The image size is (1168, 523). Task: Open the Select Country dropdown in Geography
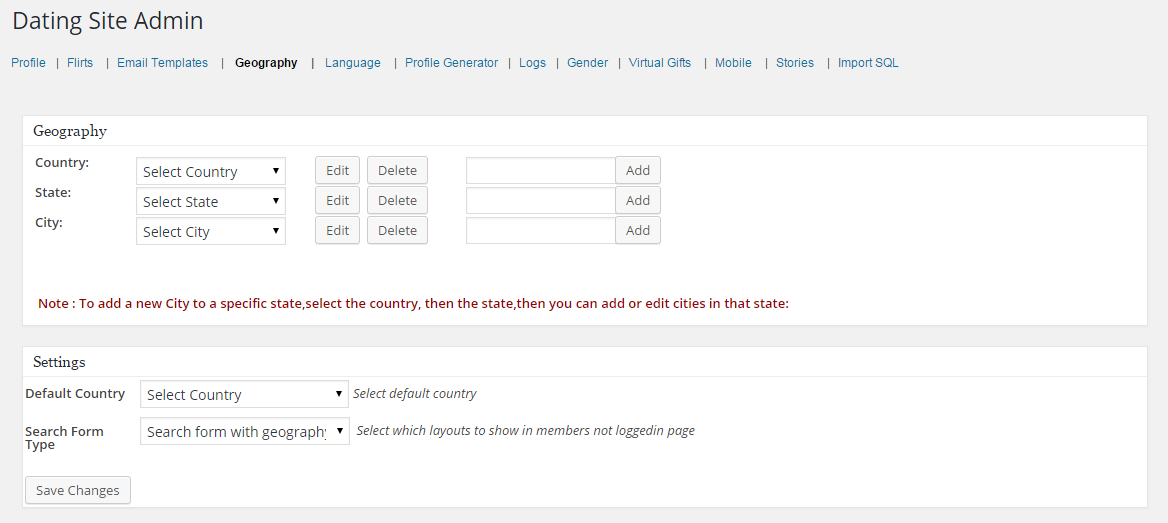(x=211, y=171)
